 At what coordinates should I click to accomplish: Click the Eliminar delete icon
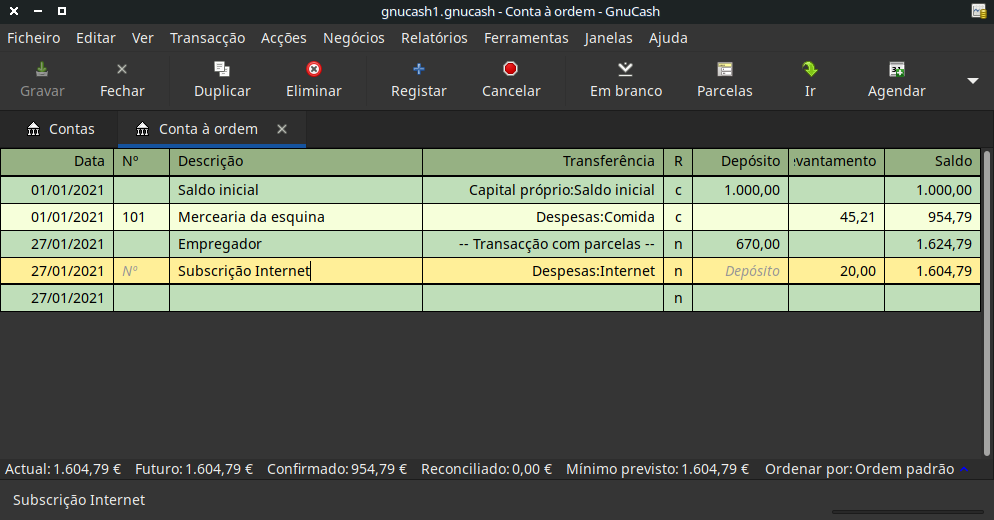(314, 69)
